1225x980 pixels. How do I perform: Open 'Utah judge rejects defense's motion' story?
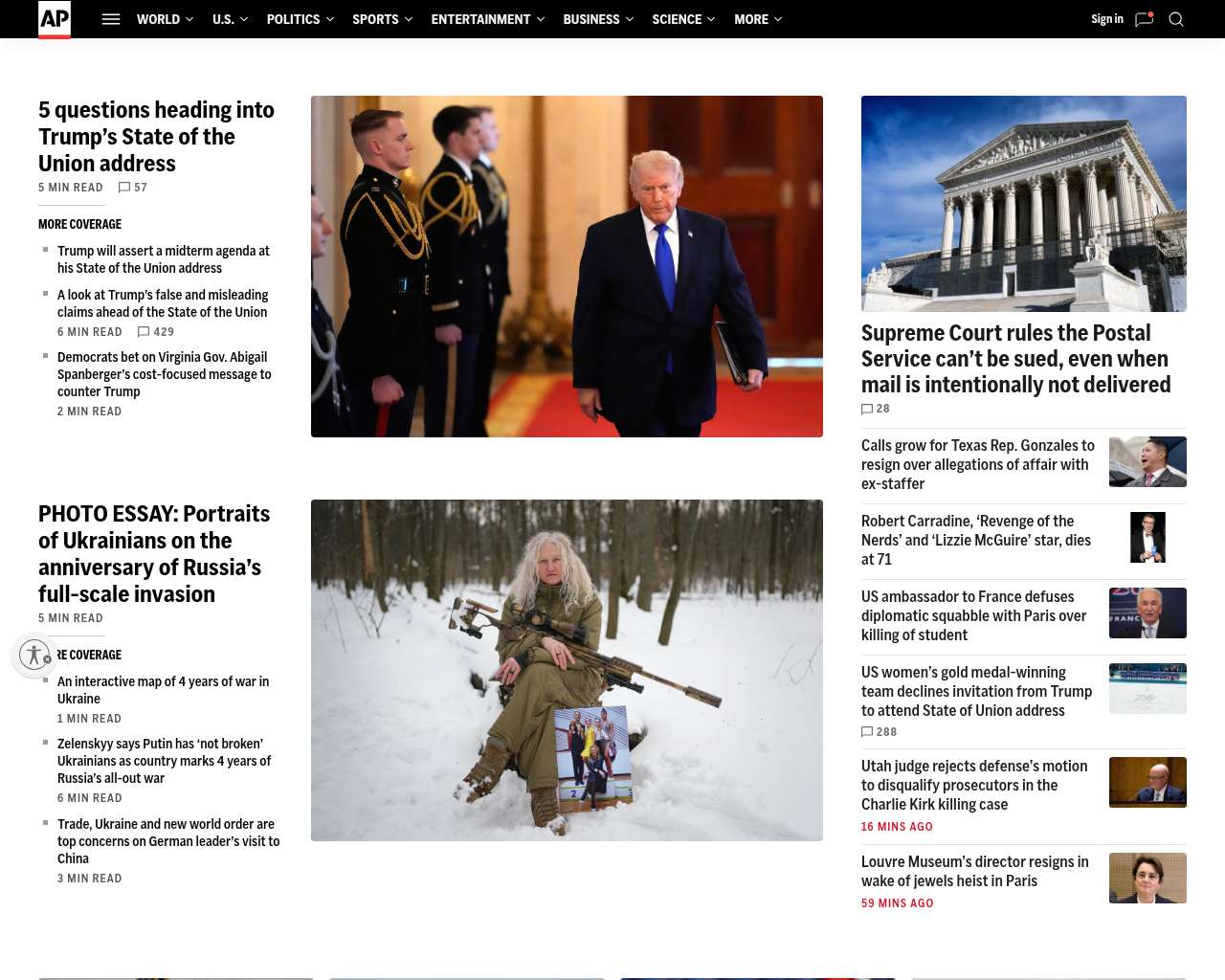tap(974, 786)
